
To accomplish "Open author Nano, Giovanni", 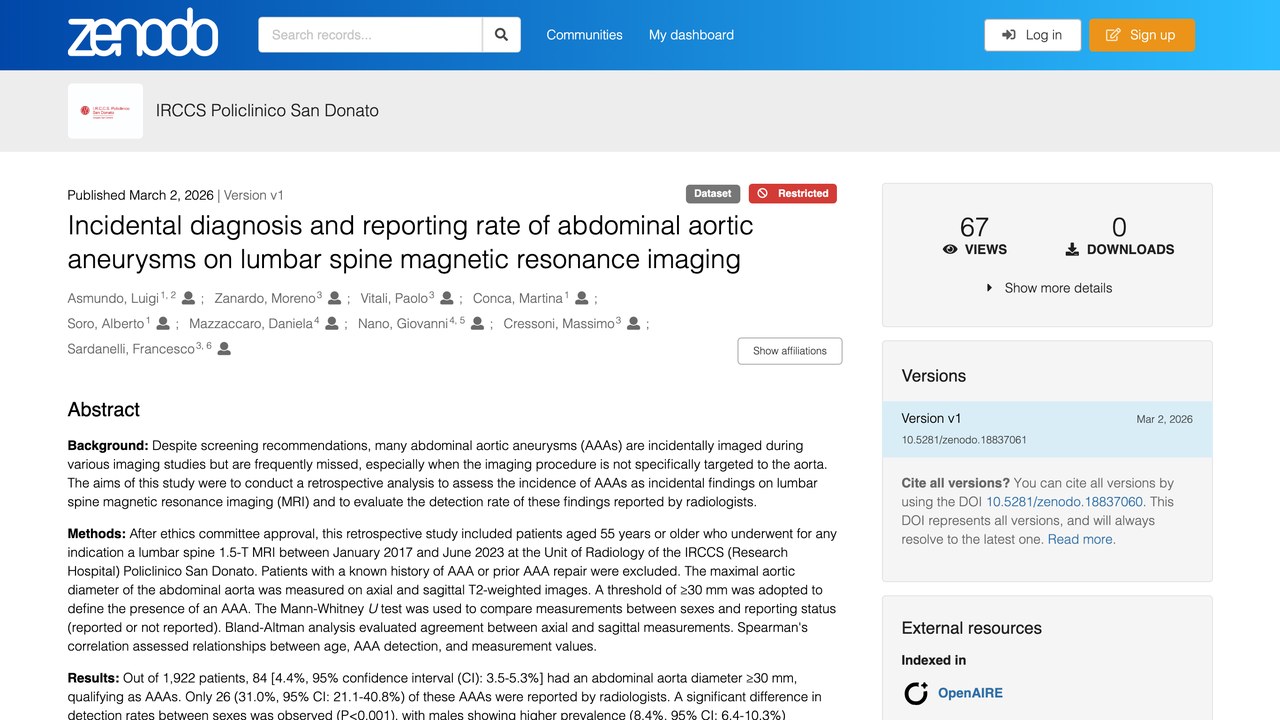I will [402, 324].
